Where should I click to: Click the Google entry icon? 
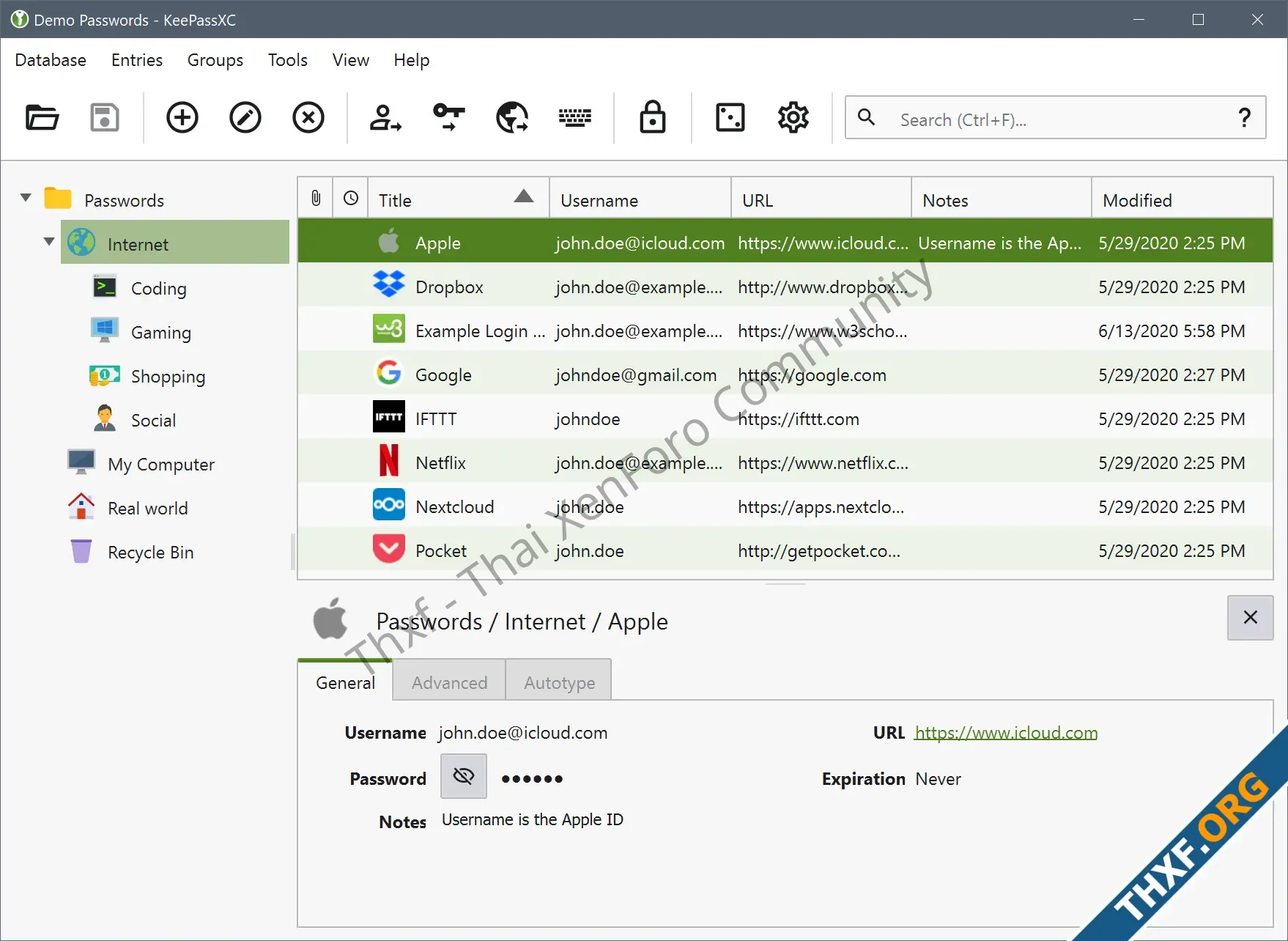pos(389,372)
